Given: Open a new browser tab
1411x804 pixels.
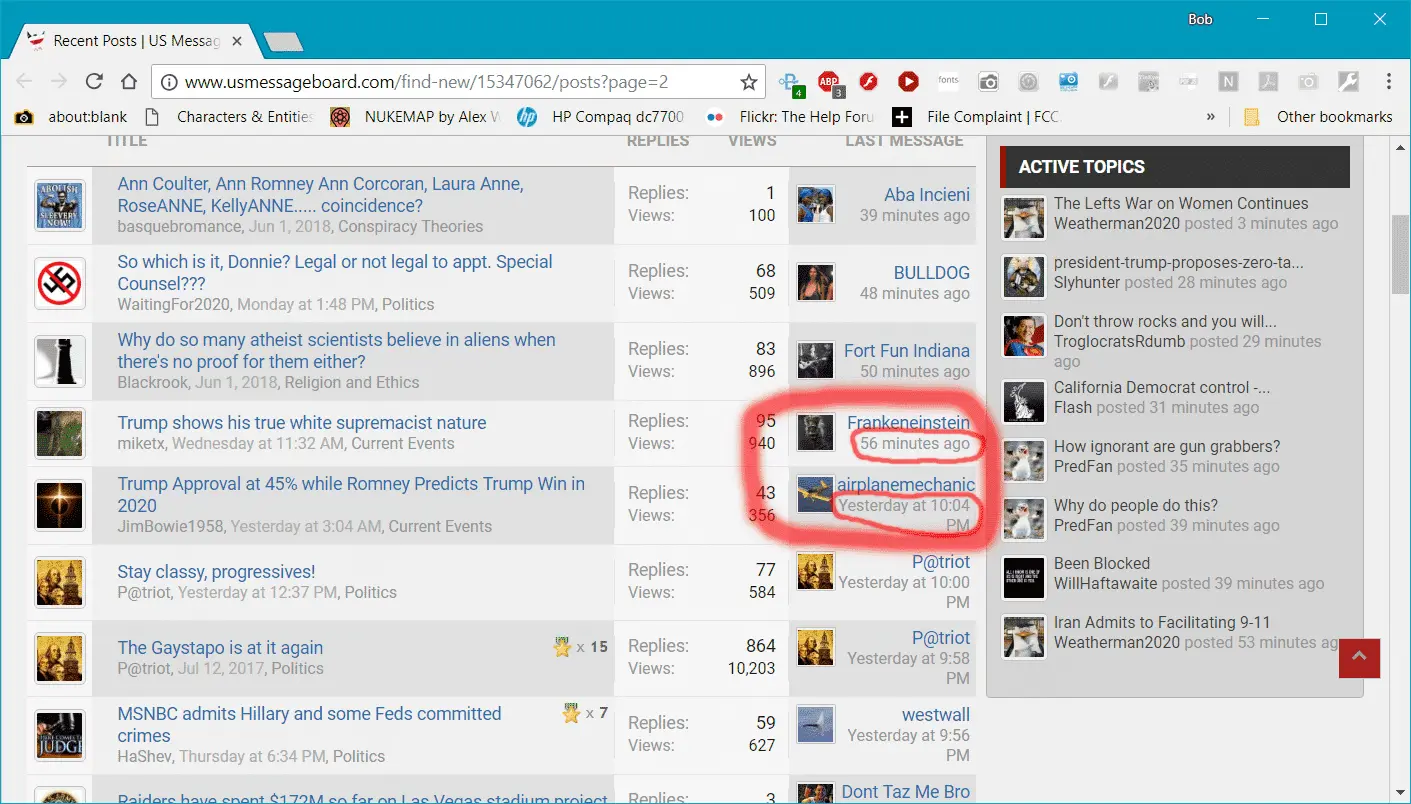Looking at the screenshot, I should (x=283, y=42).
